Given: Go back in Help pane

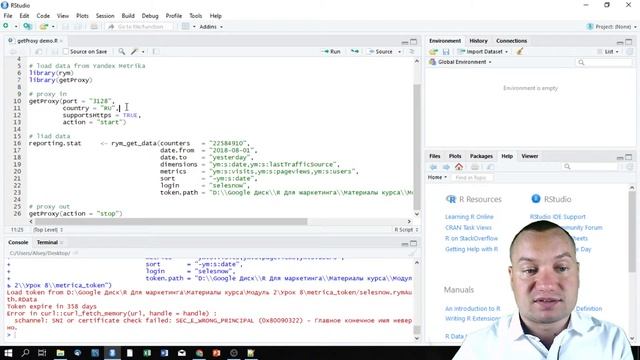Looking at the screenshot, I should 433,167.
